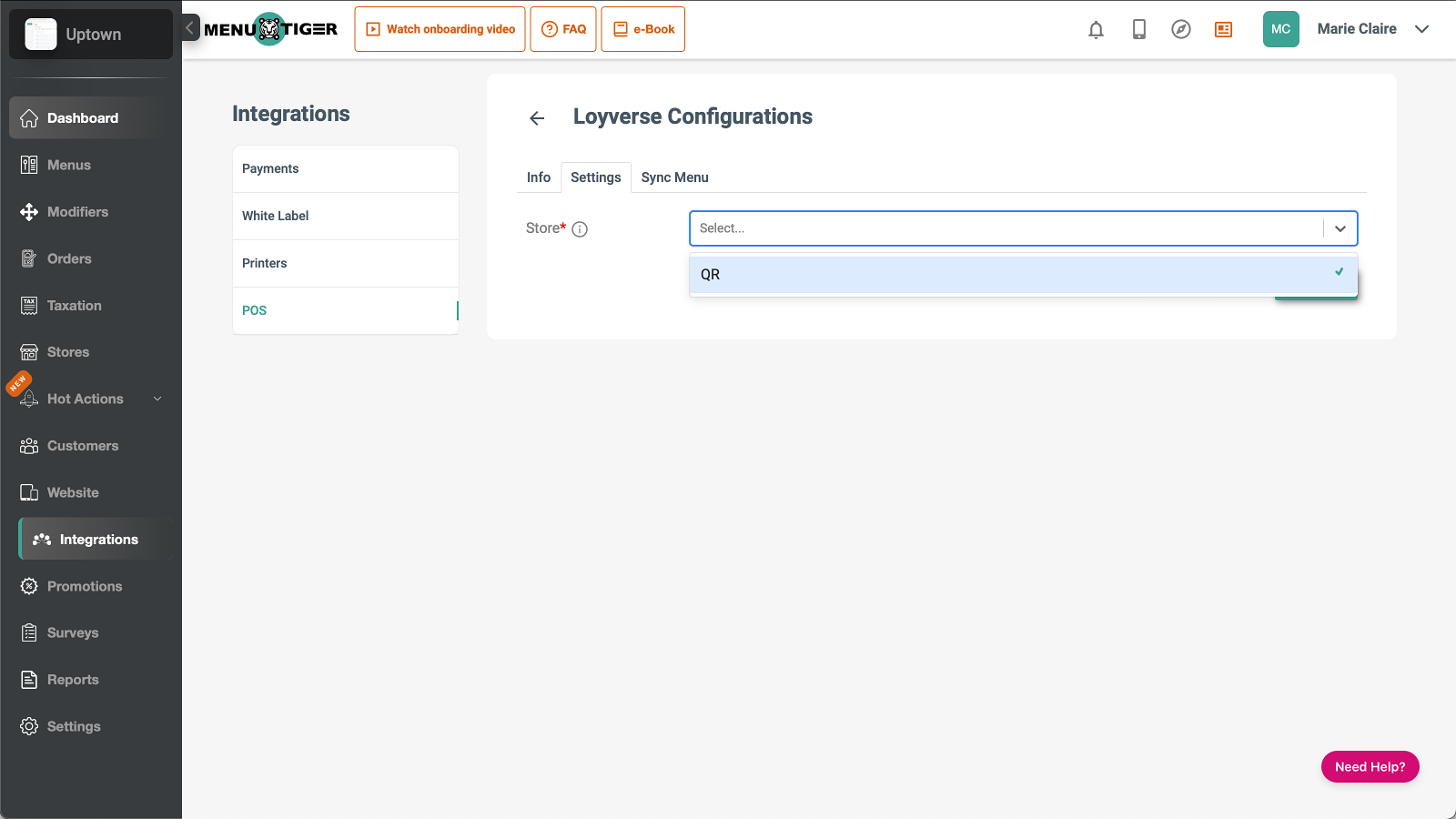Viewport: 1456px width, 819px height.
Task: Click the Store select input field
Action: click(x=1006, y=228)
